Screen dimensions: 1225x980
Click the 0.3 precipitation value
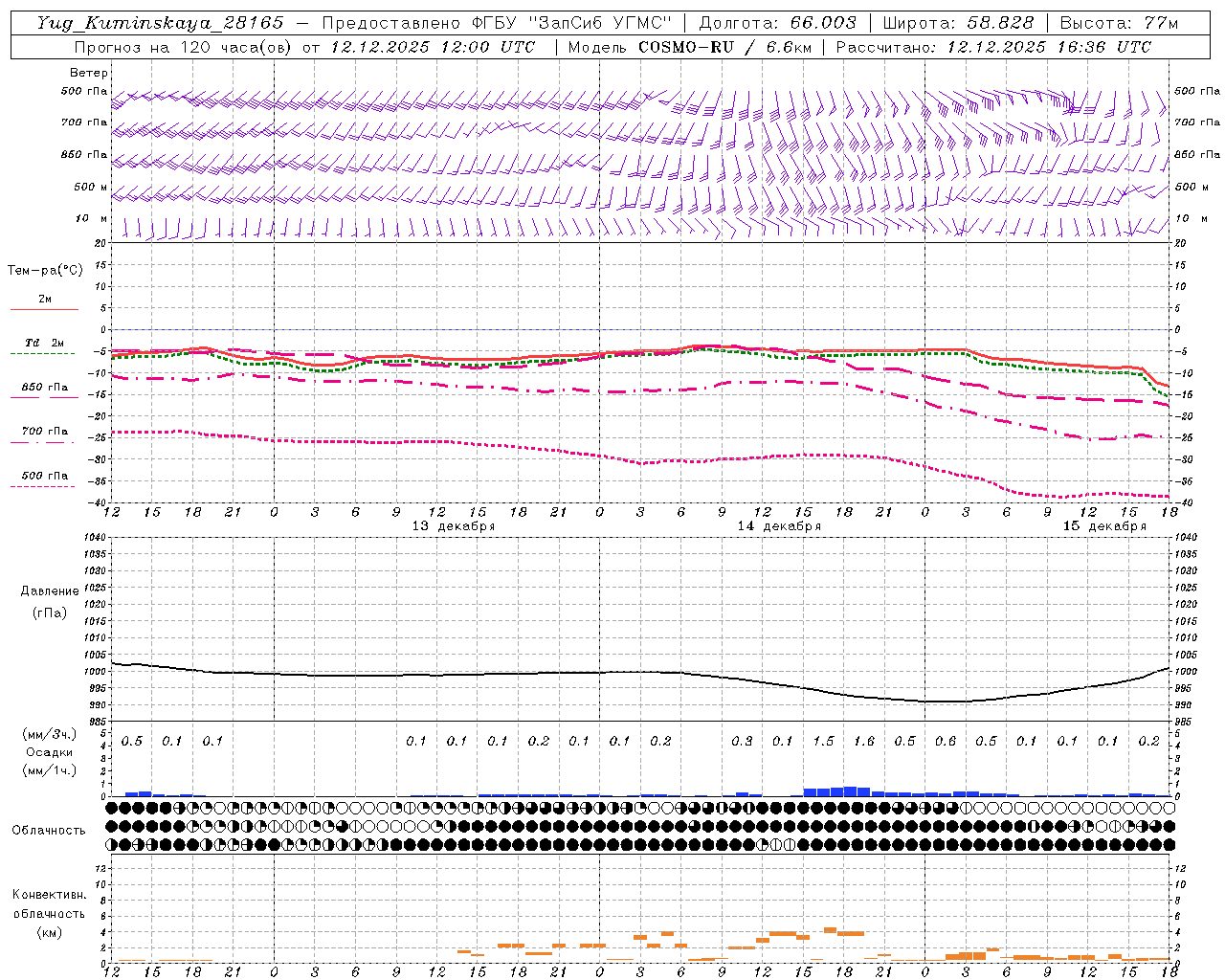742,741
